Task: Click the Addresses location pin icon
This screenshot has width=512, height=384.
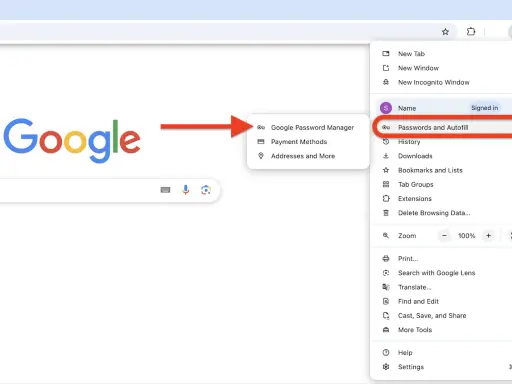Action: point(261,156)
